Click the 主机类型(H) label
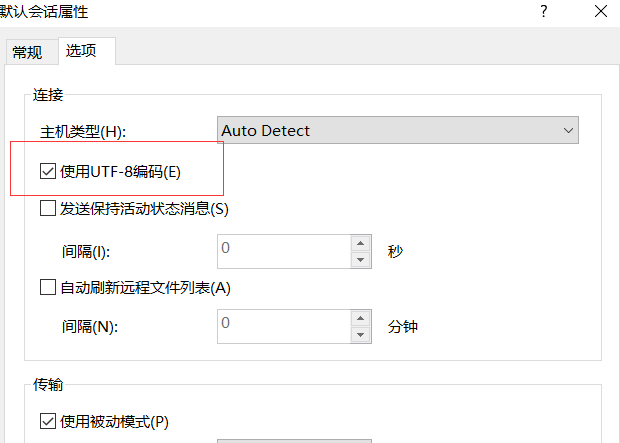Image resolution: width=620 pixels, height=443 pixels. pyautogui.click(x=83, y=131)
